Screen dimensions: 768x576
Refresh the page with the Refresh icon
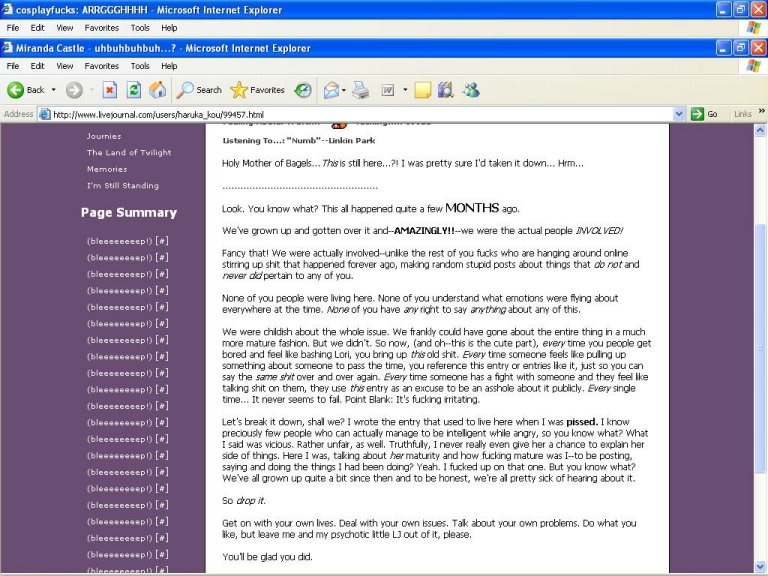pyautogui.click(x=134, y=90)
